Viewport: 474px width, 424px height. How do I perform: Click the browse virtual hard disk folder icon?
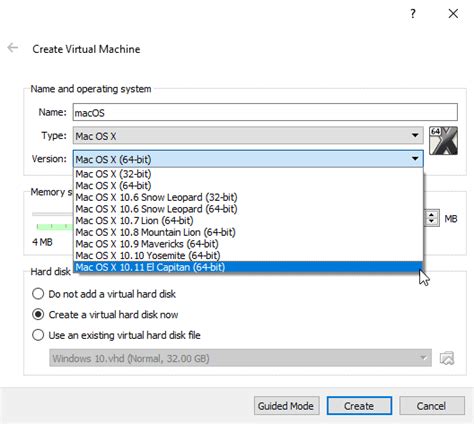pyautogui.click(x=447, y=358)
